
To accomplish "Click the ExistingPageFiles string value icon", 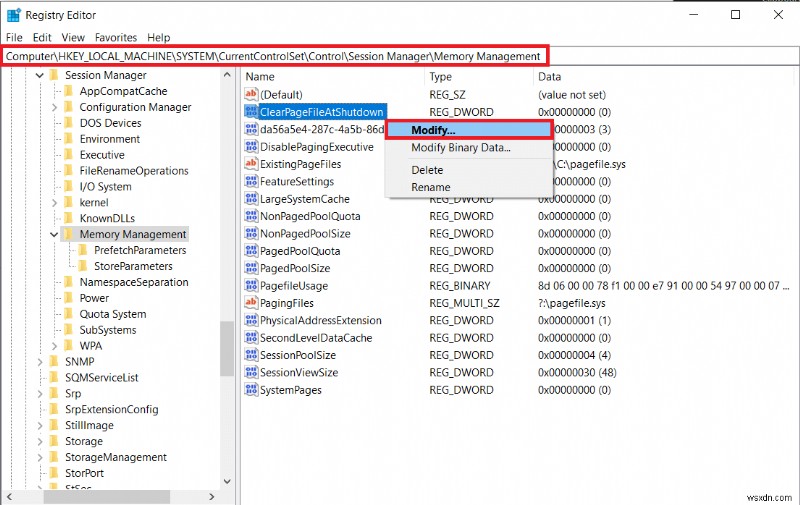I will click(251, 164).
